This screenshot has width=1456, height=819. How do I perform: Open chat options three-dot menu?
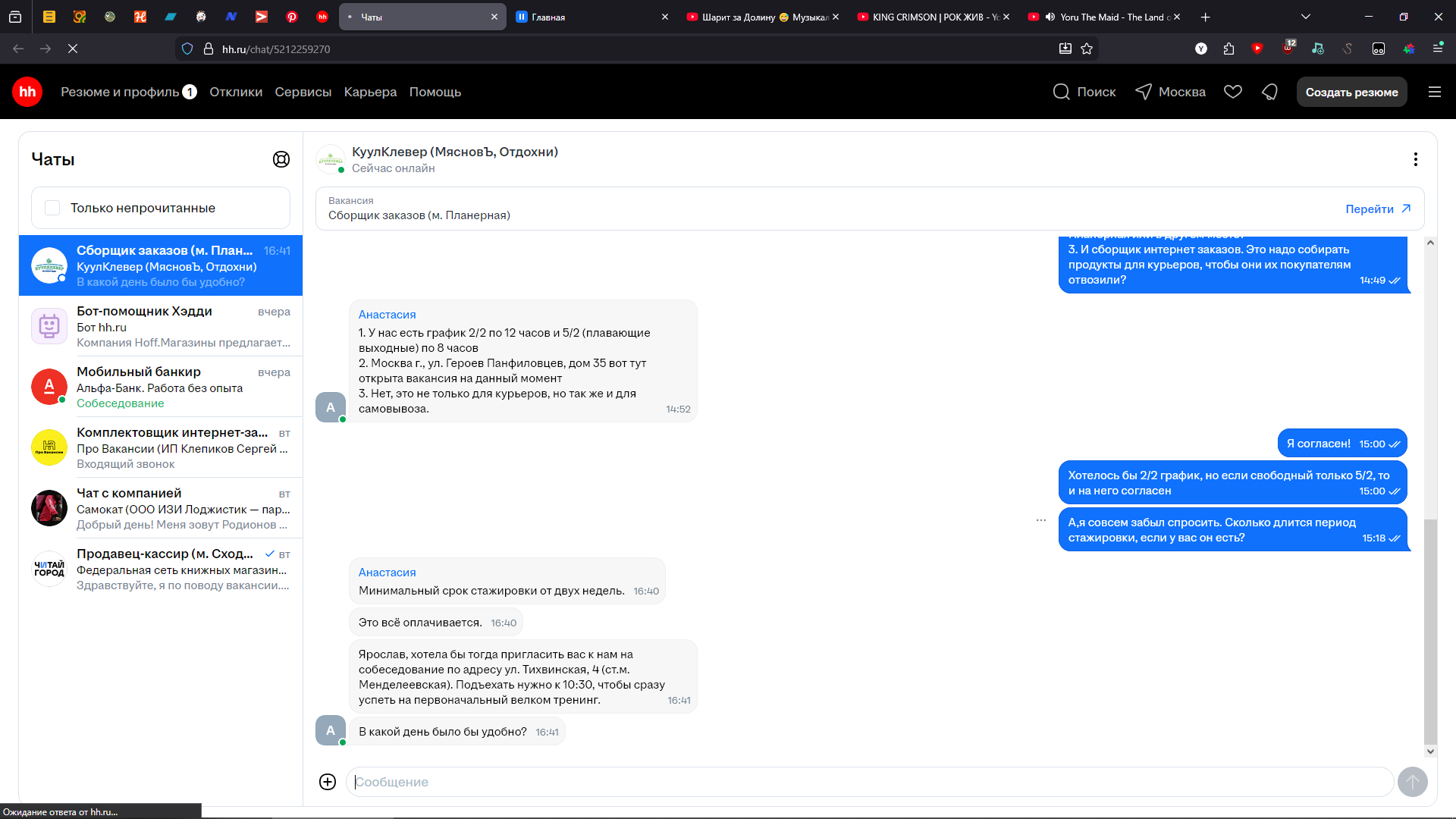pos(1415,159)
